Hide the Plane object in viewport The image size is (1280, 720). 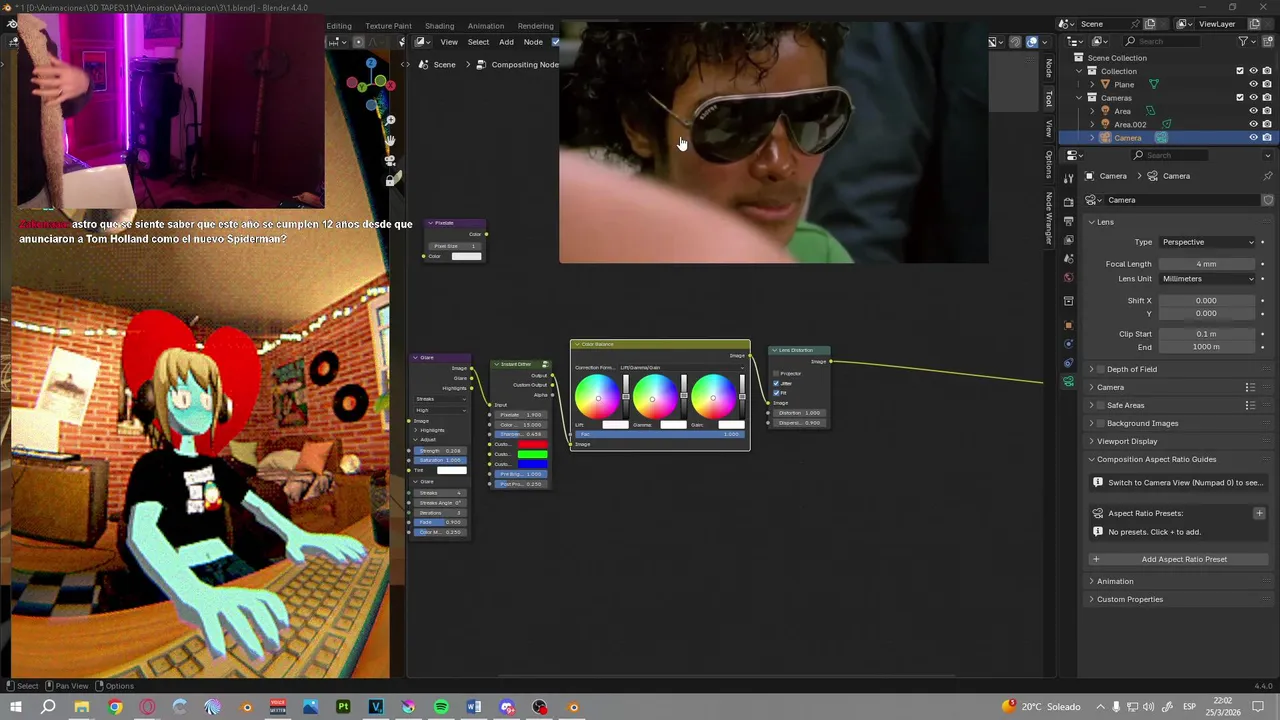click(1253, 84)
